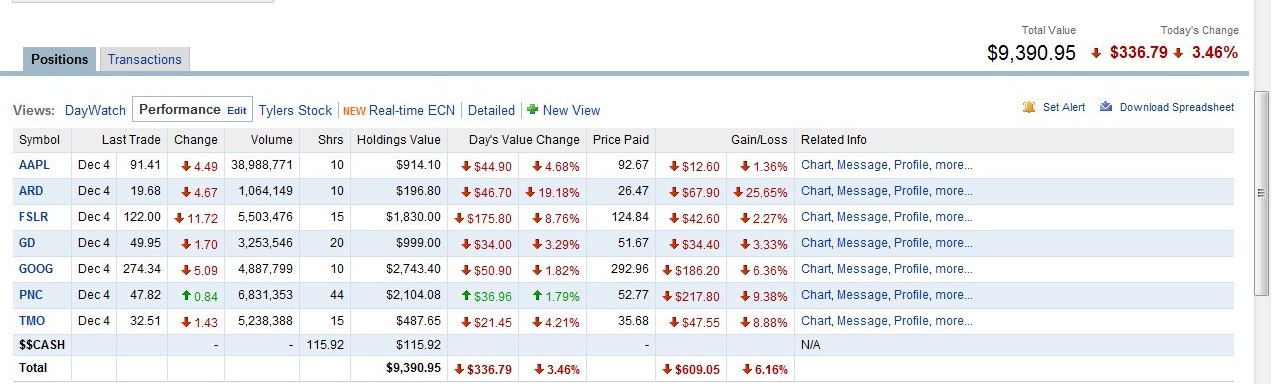This screenshot has height=384, width=1272.
Task: Click the Set Alert bell icon
Action: point(1029,107)
